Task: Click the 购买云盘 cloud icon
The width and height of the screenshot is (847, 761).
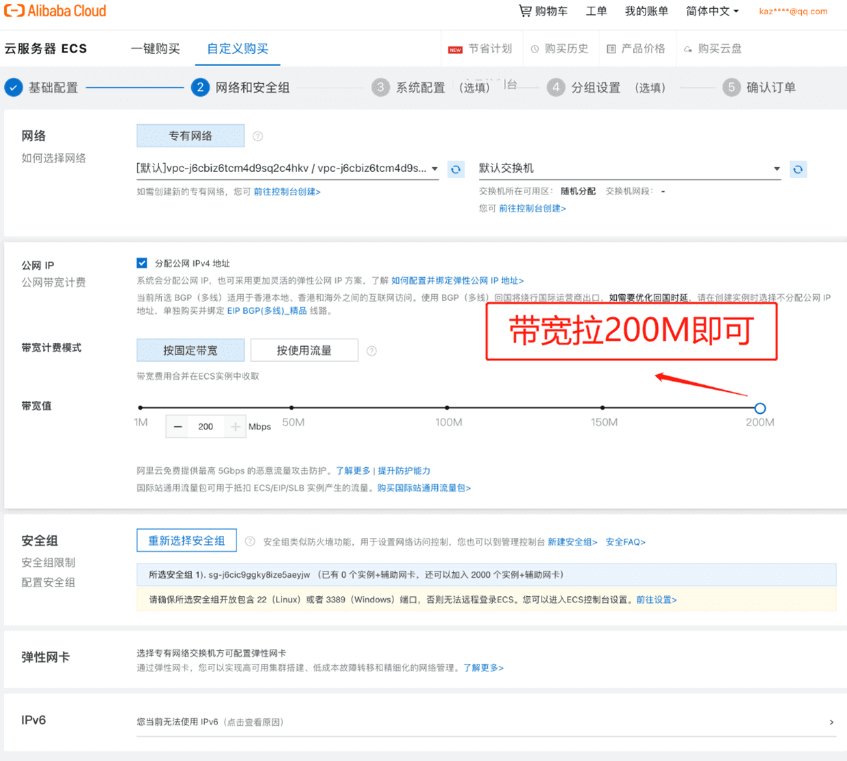Action: (x=688, y=49)
